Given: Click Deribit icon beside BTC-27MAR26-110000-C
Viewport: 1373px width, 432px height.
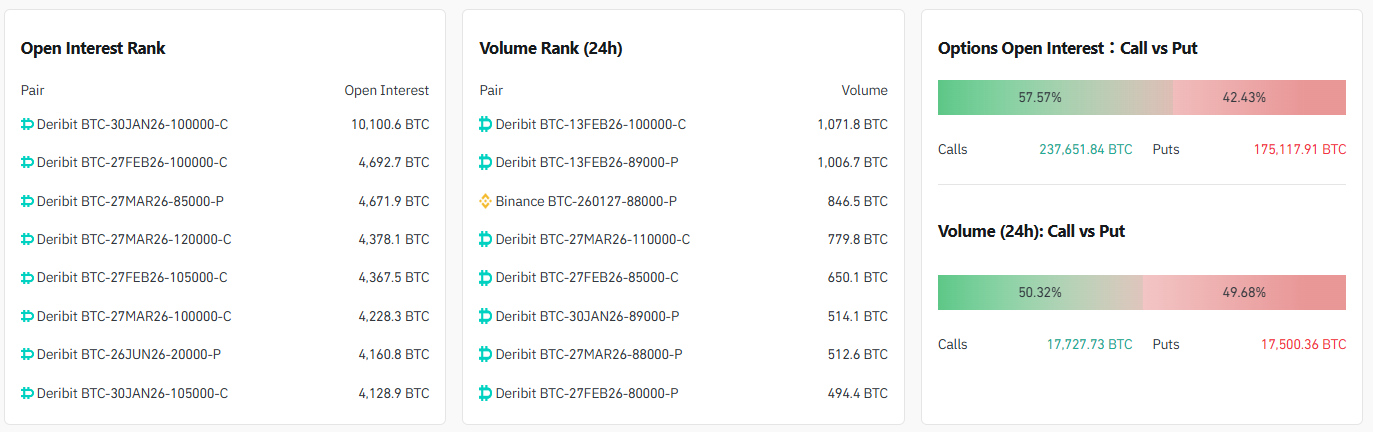Looking at the screenshot, I should [x=486, y=239].
